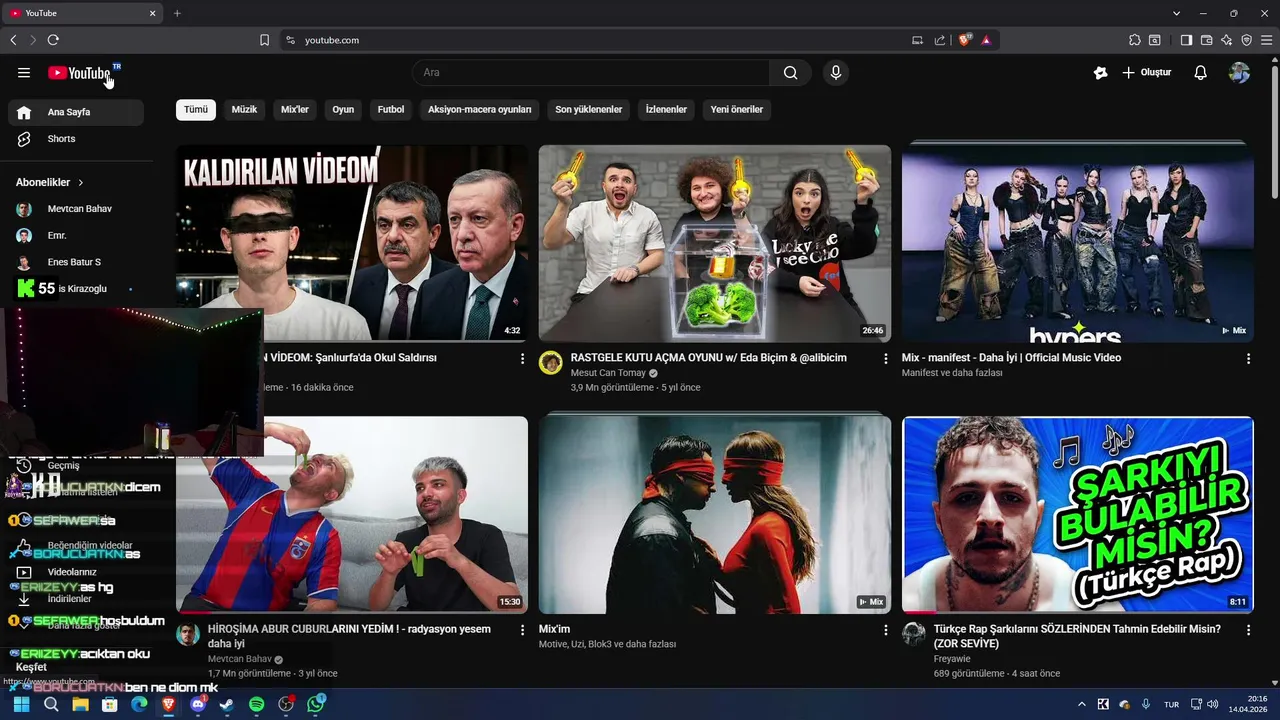Open the KALDIRILAN VİDEOM thumbnail
This screenshot has width=1280, height=720.
coord(352,243)
